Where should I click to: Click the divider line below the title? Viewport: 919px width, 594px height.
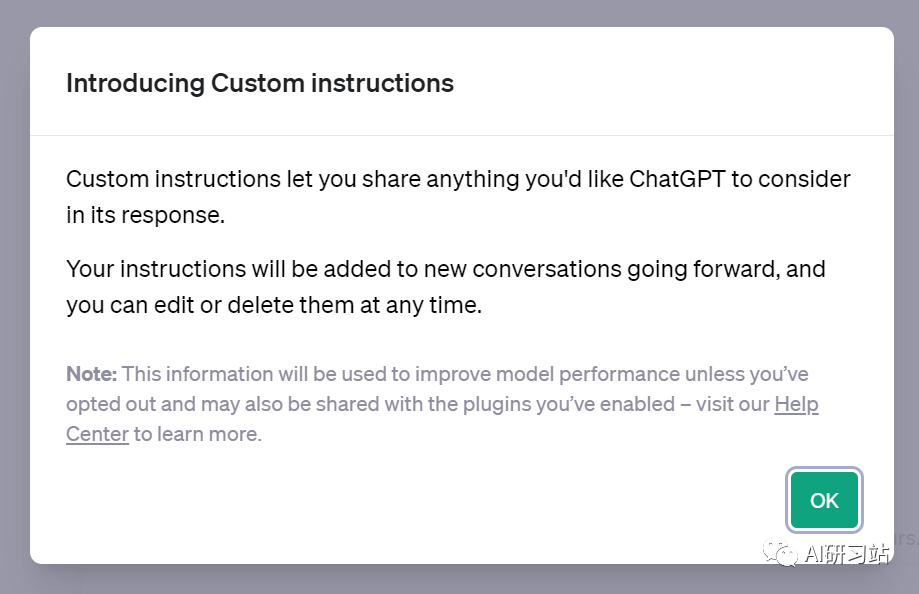coord(462,135)
